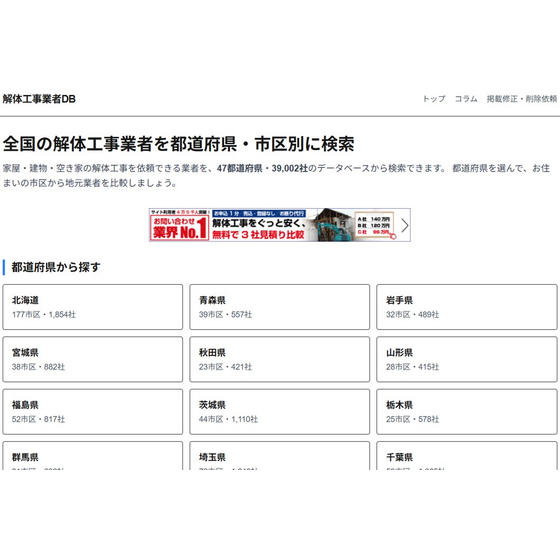Open the 解体工事業者DB site logo

coord(39,99)
